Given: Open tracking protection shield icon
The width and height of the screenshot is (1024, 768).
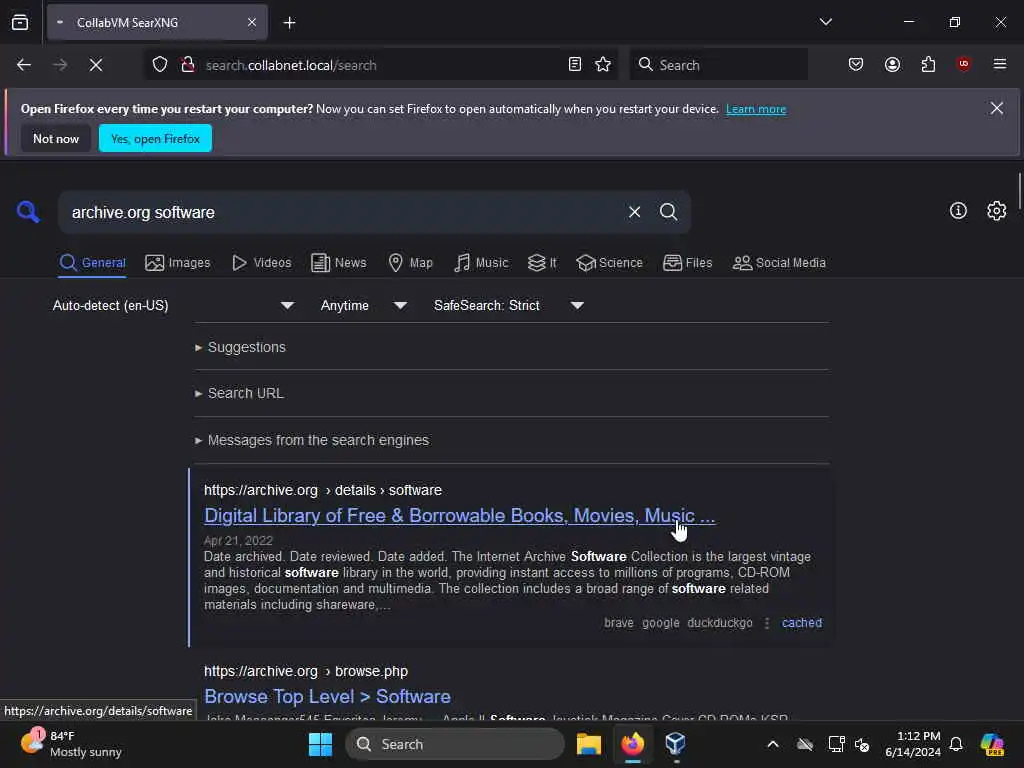Looking at the screenshot, I should [160, 65].
